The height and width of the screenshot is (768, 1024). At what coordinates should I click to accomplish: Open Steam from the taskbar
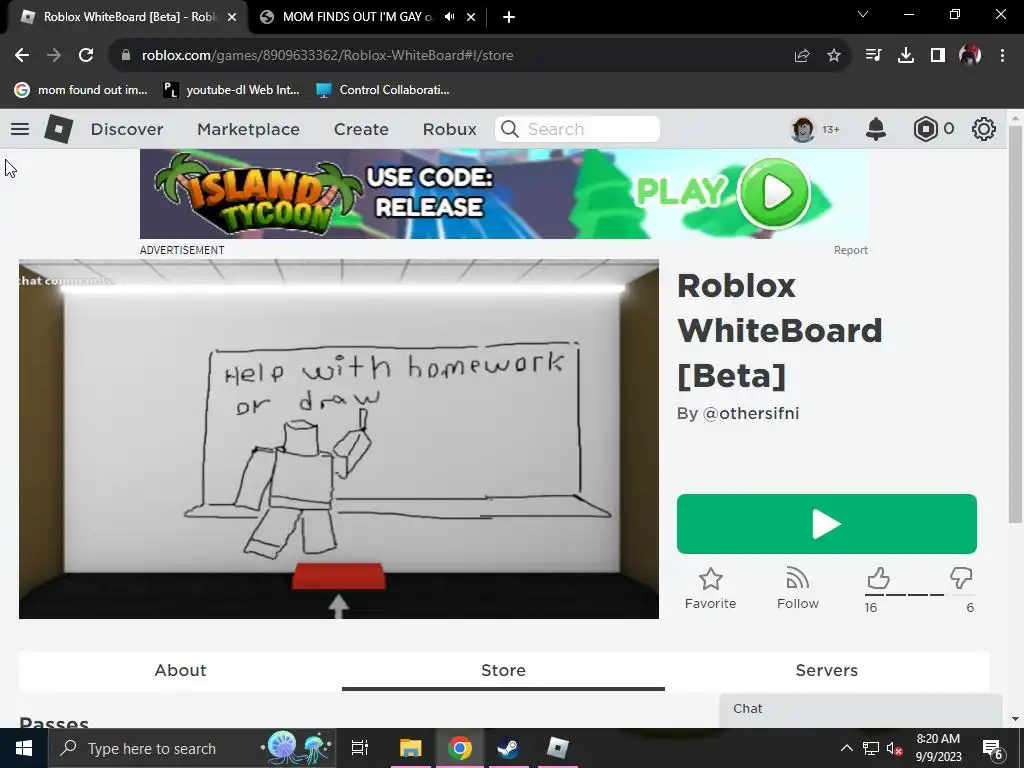[508, 748]
